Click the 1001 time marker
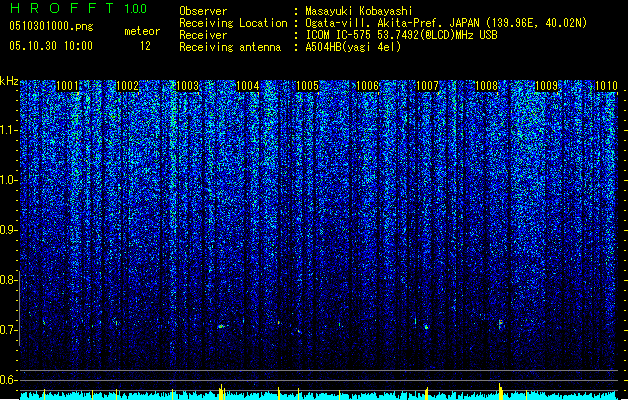Image resolution: width=629 pixels, height=400 pixels. pyautogui.click(x=67, y=86)
